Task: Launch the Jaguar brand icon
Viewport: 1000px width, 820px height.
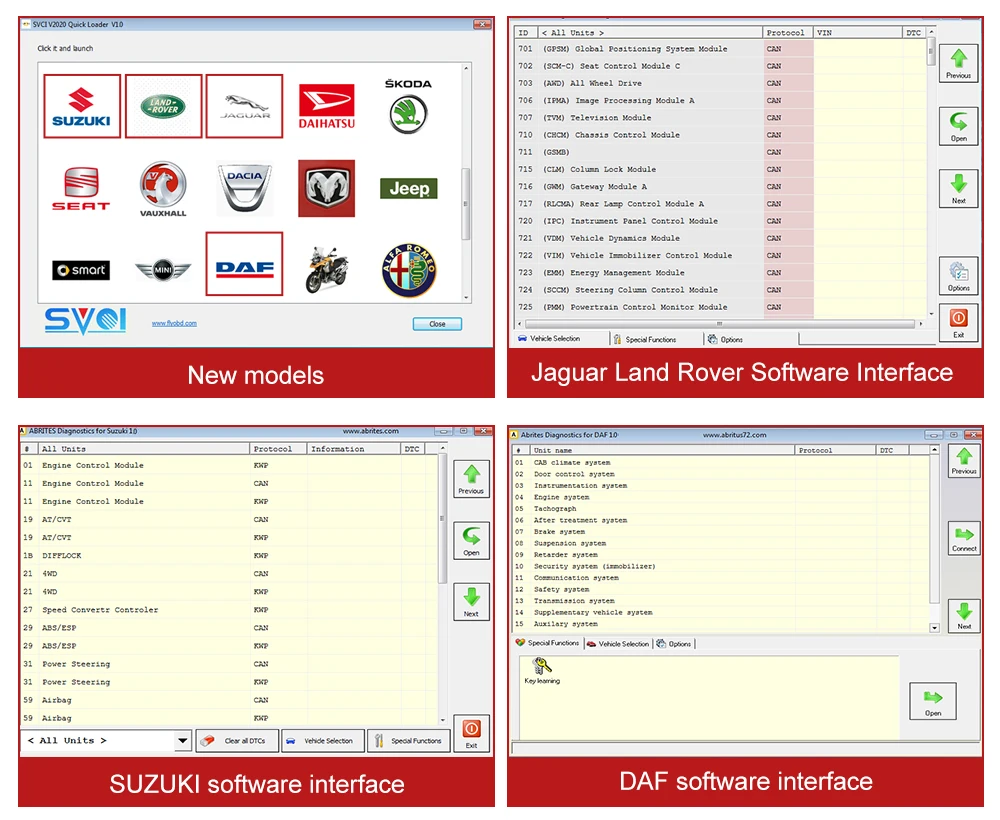Action: click(x=244, y=106)
